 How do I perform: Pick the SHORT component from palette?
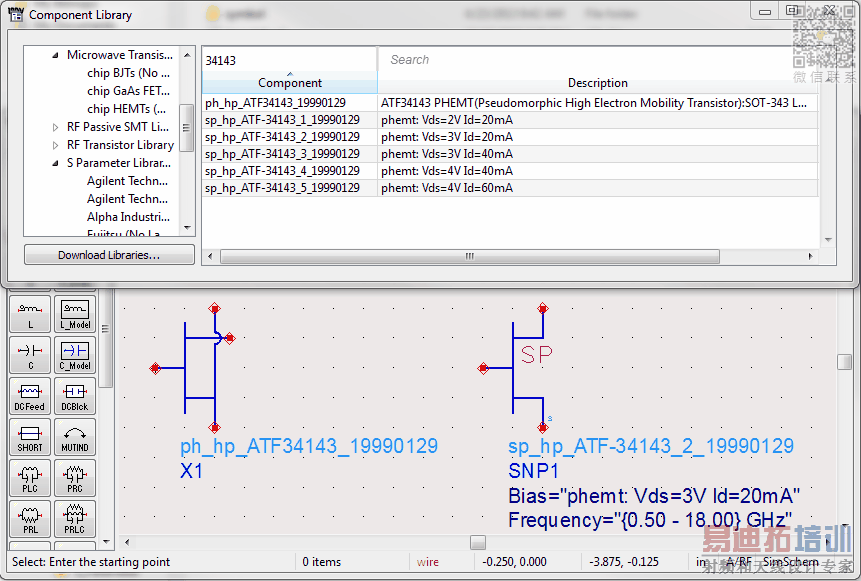(30, 437)
